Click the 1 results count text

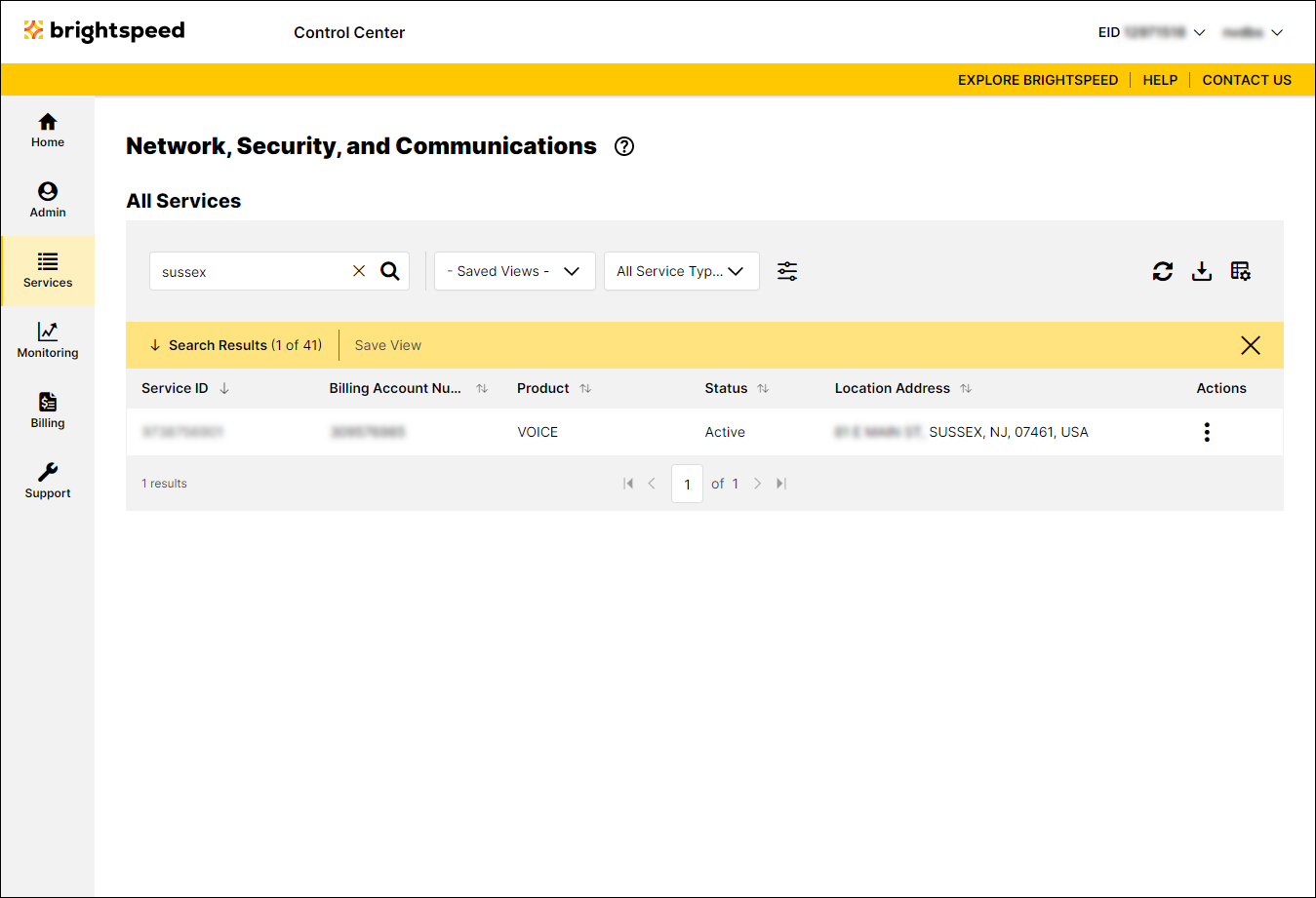[x=164, y=484]
